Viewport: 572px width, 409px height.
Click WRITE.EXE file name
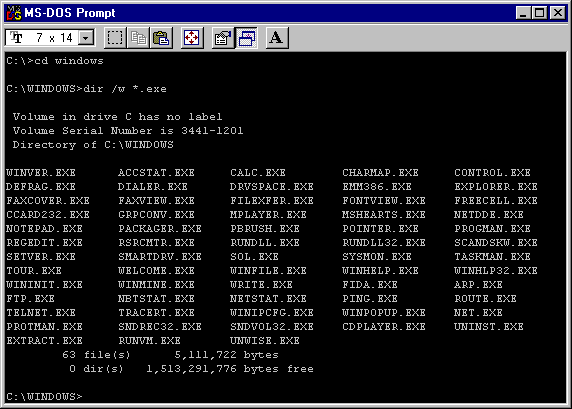261,285
